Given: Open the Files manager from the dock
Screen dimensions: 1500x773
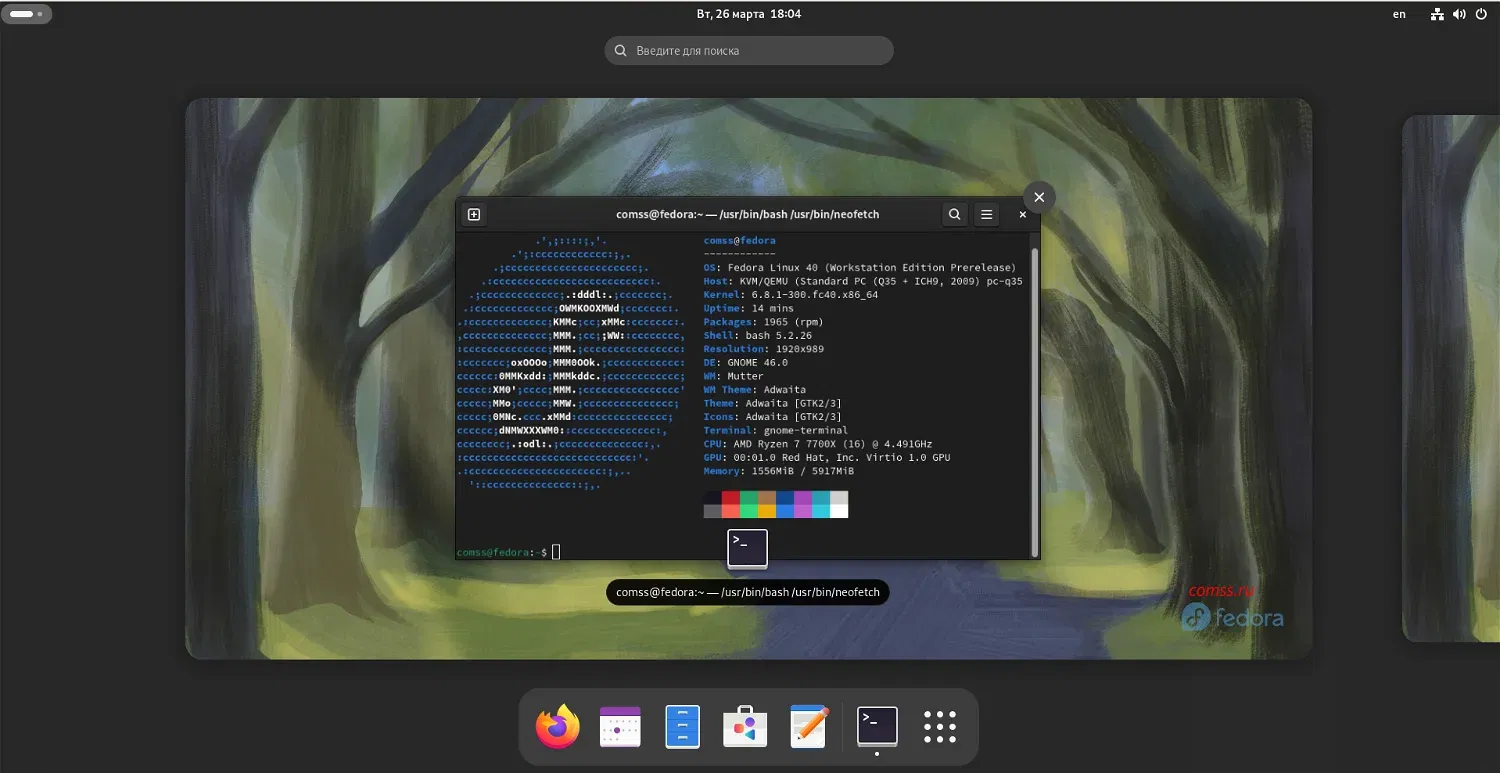Looking at the screenshot, I should click(x=683, y=727).
